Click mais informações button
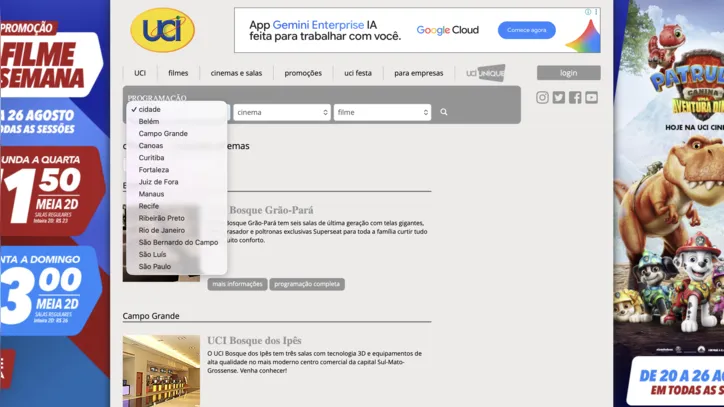Viewport: 724px width, 407px height. click(x=237, y=284)
